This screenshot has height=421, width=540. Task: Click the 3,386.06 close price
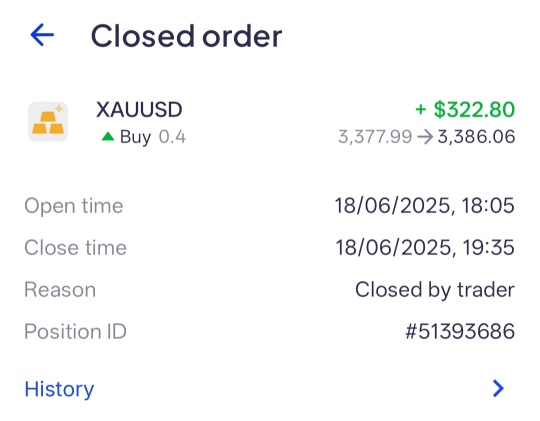click(476, 137)
